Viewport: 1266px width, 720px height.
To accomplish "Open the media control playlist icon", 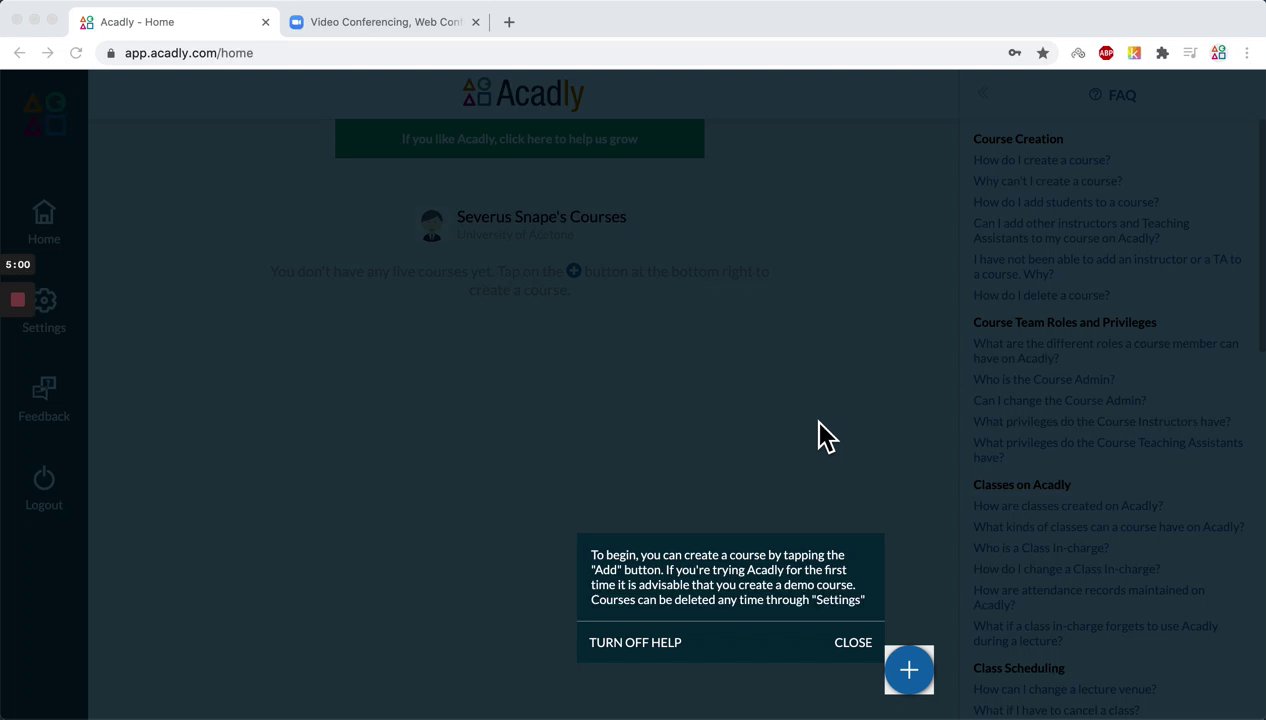I will pos(1190,53).
